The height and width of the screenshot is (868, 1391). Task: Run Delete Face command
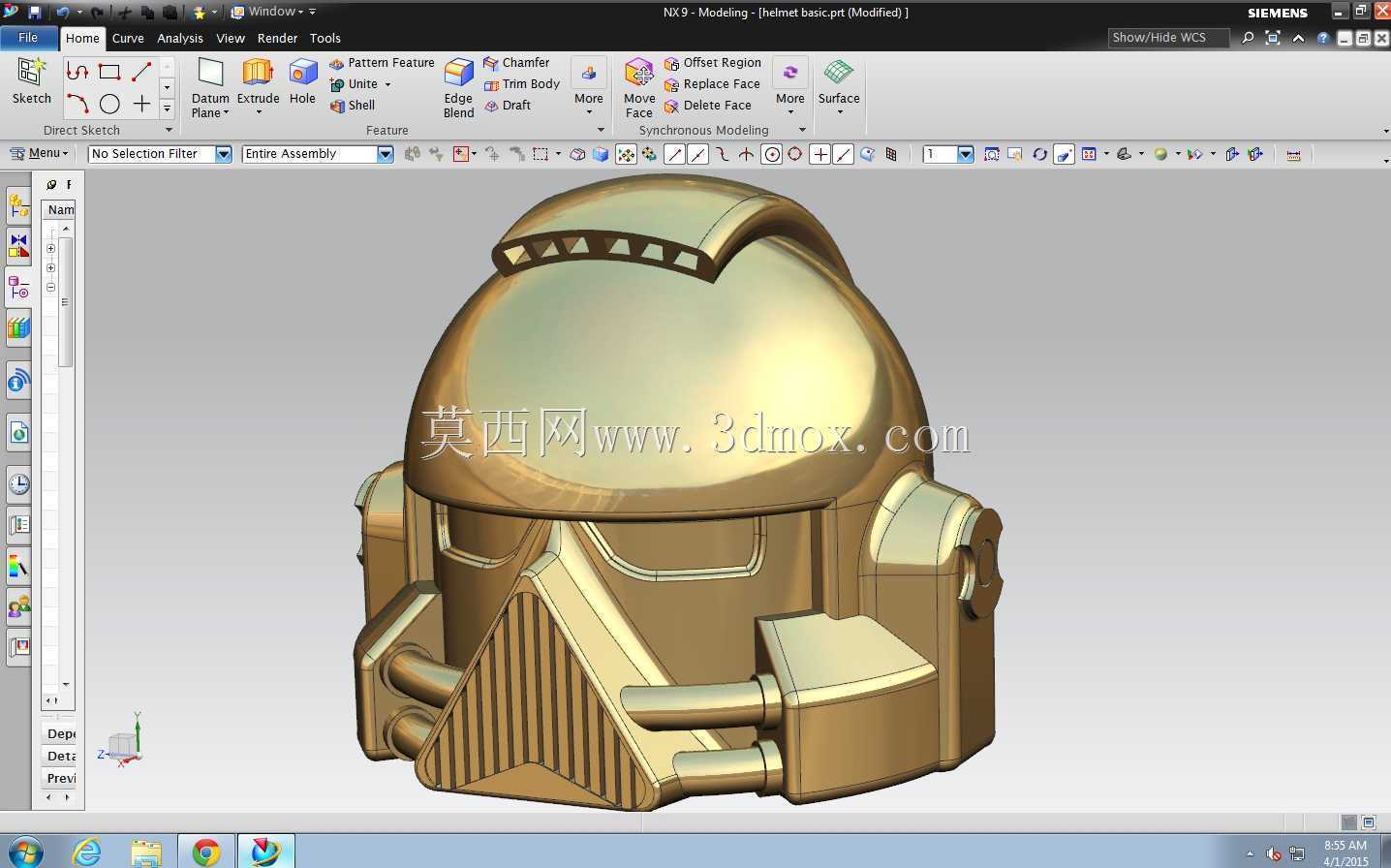(708, 106)
